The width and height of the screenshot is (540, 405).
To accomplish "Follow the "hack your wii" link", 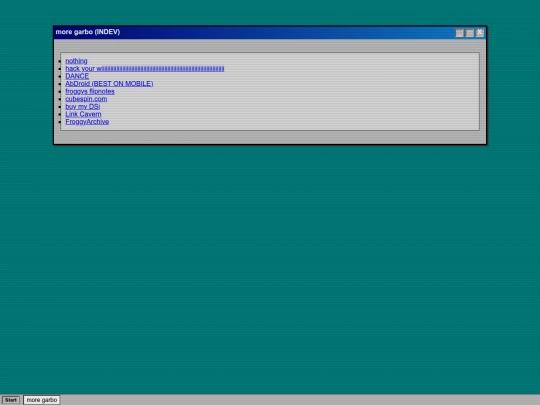I will [x=145, y=69].
